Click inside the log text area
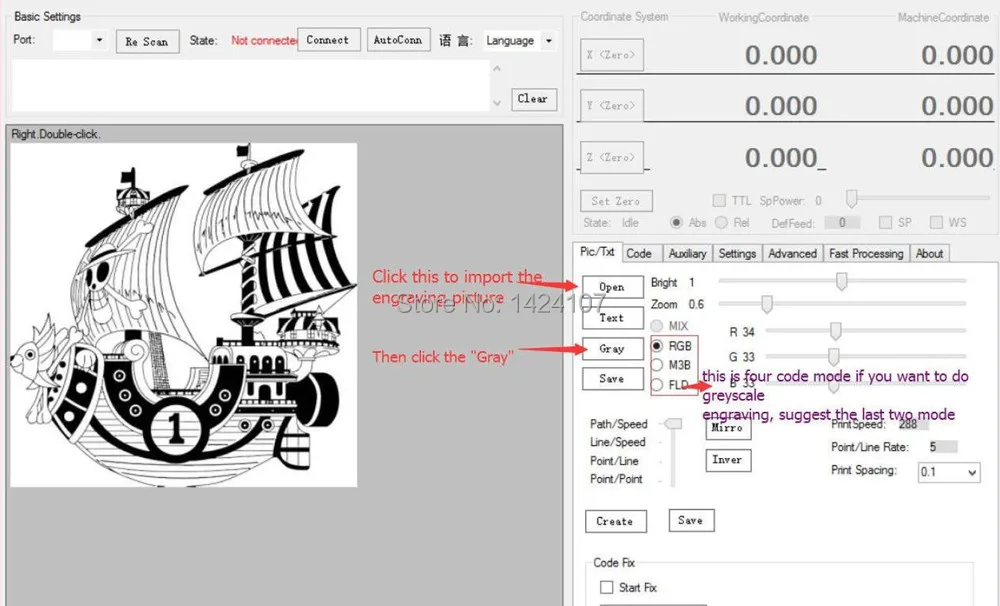 251,86
